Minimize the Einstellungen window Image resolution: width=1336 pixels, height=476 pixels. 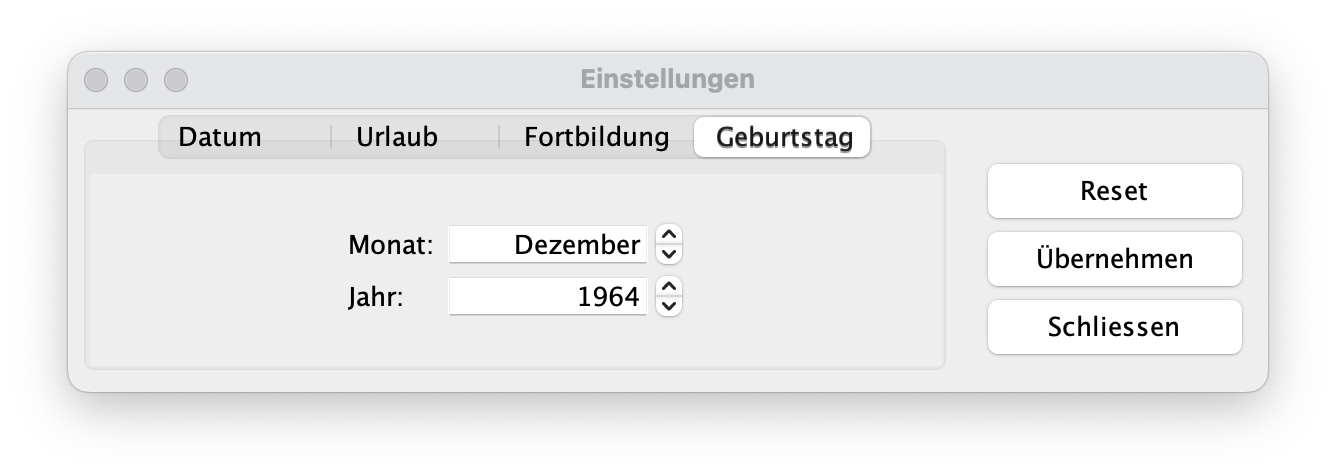click(x=136, y=79)
